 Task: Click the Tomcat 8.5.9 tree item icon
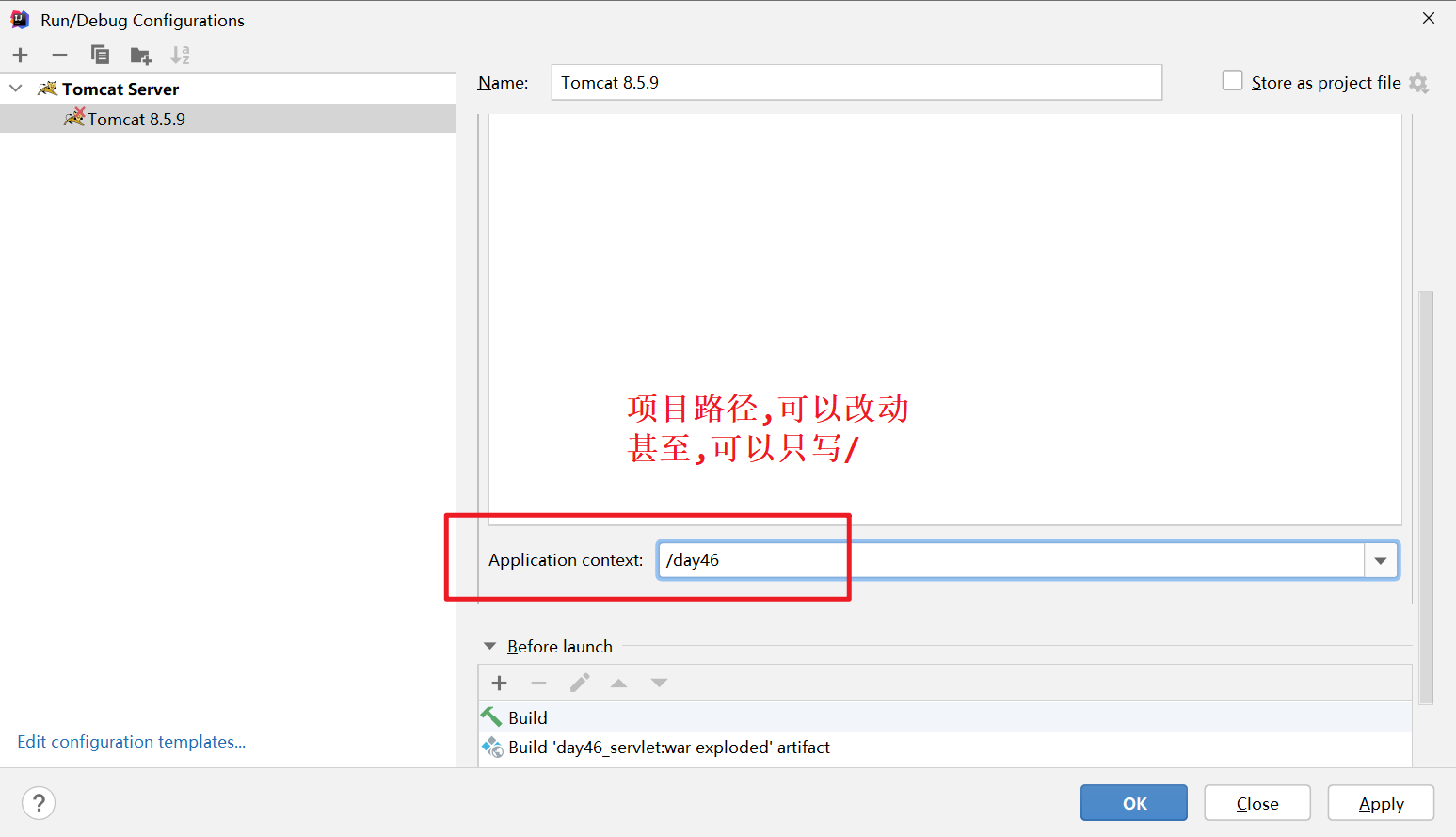pos(74,118)
